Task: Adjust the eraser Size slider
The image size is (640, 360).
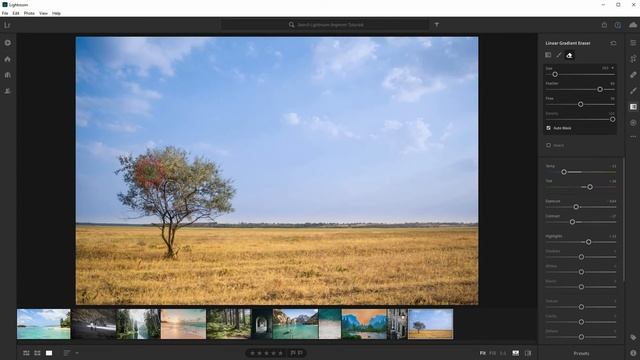Action: (x=555, y=75)
